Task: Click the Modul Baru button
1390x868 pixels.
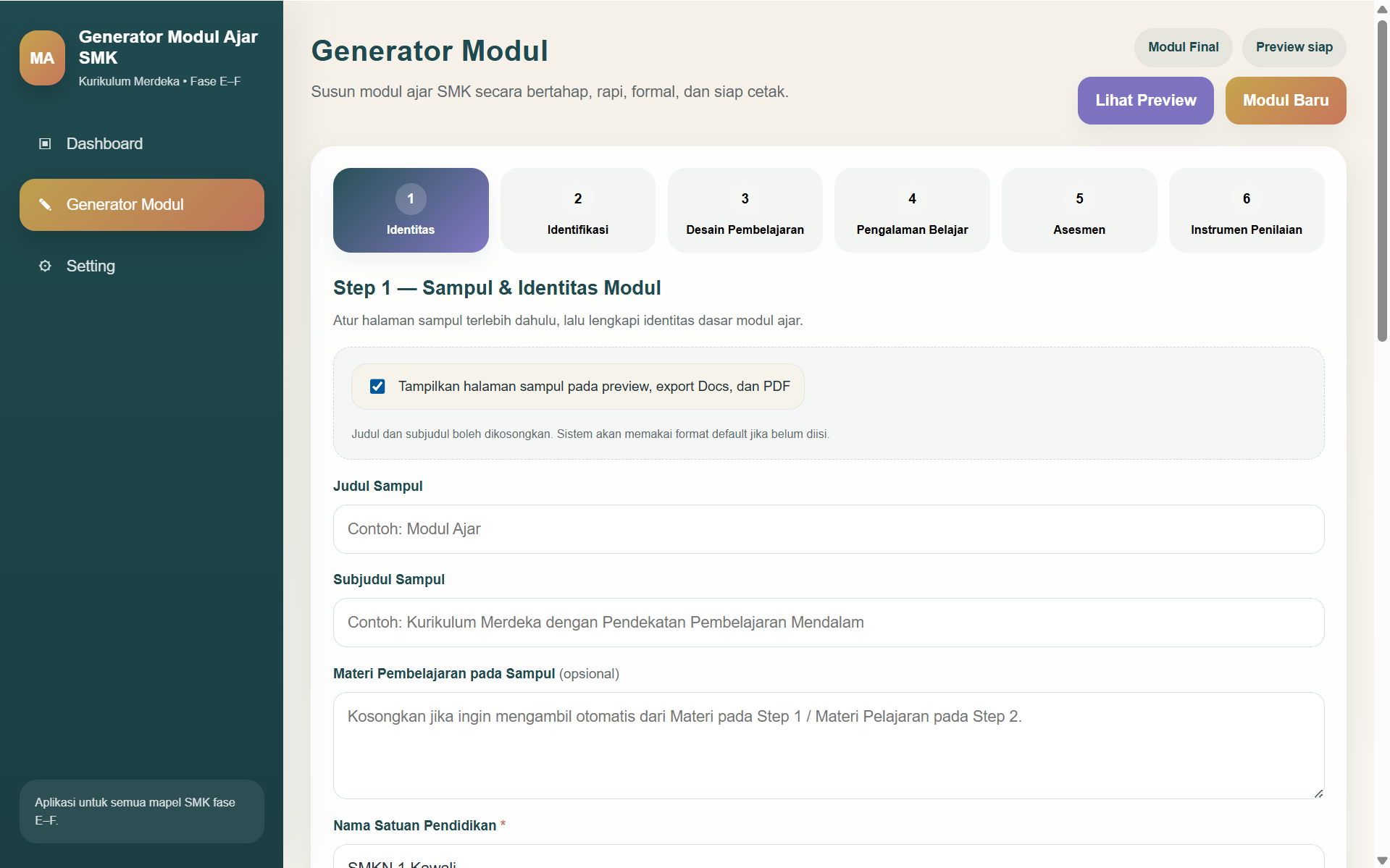Action: click(1286, 101)
